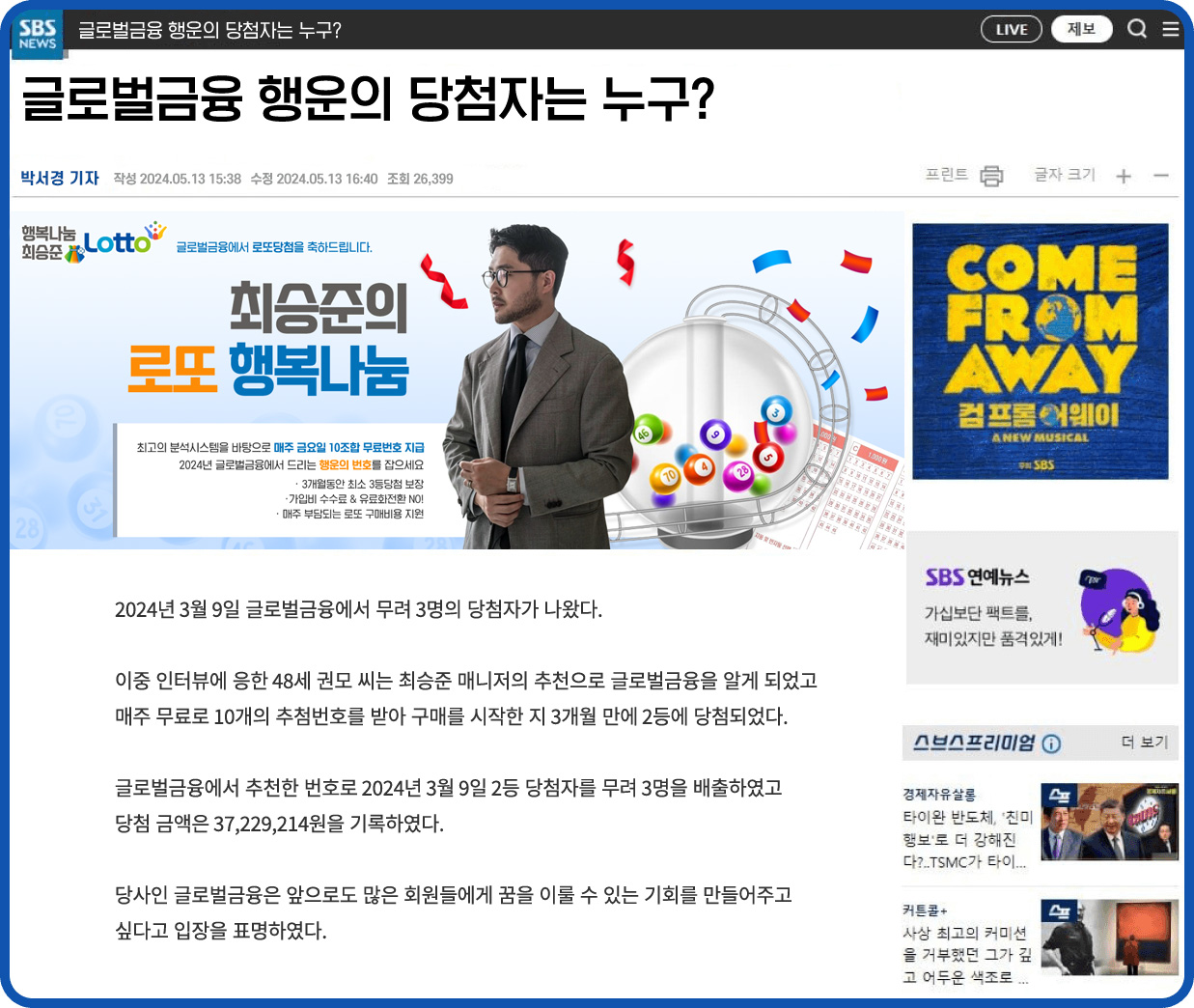The height and width of the screenshot is (1008, 1194).
Task: Open the 타이완 반도체 article headline
Action: pyautogui.click(x=967, y=839)
